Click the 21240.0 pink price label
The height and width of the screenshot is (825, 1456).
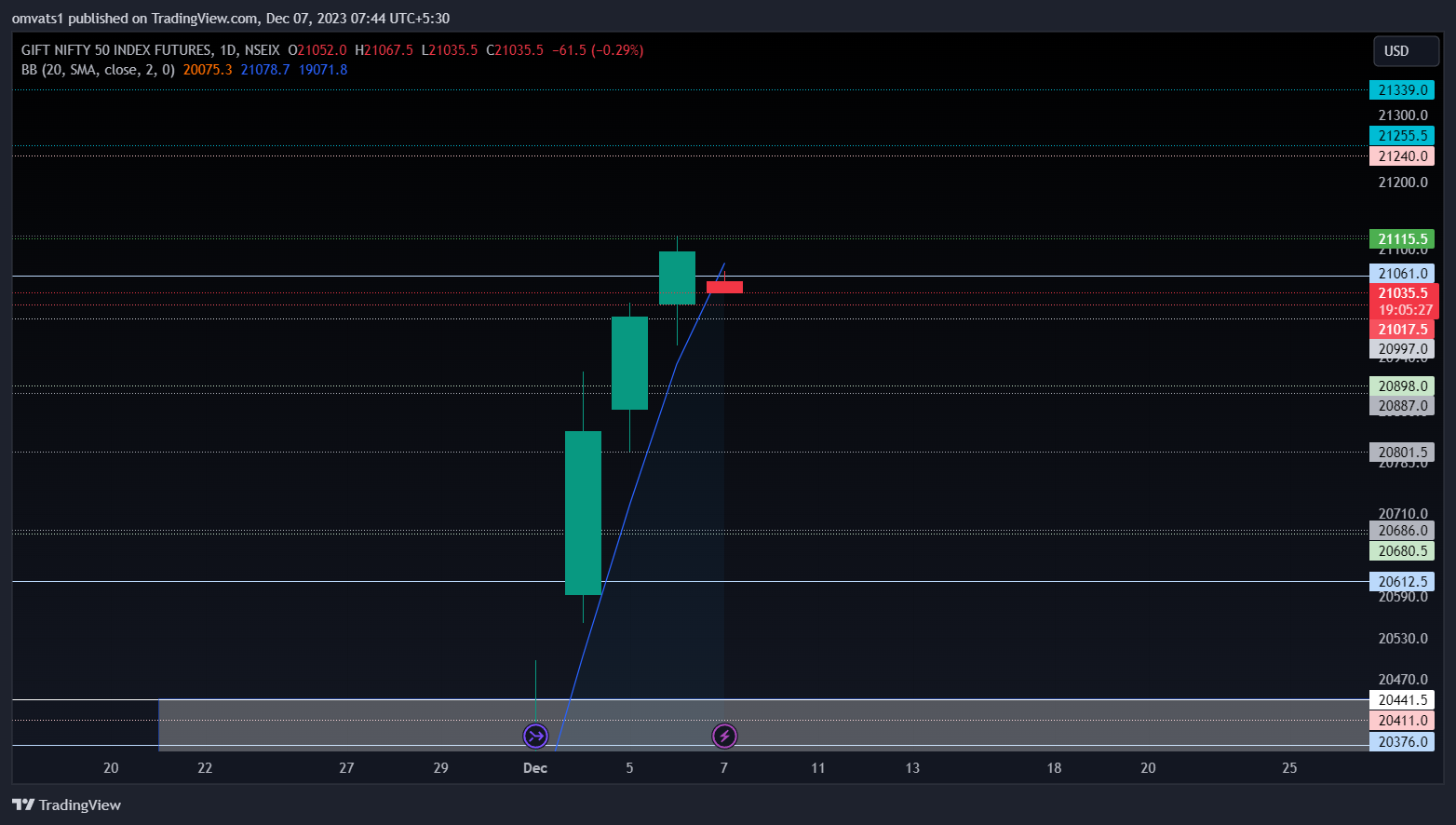1402,156
